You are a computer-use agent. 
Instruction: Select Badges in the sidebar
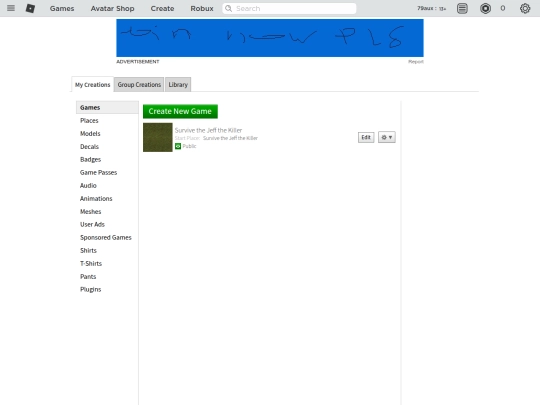click(90, 159)
